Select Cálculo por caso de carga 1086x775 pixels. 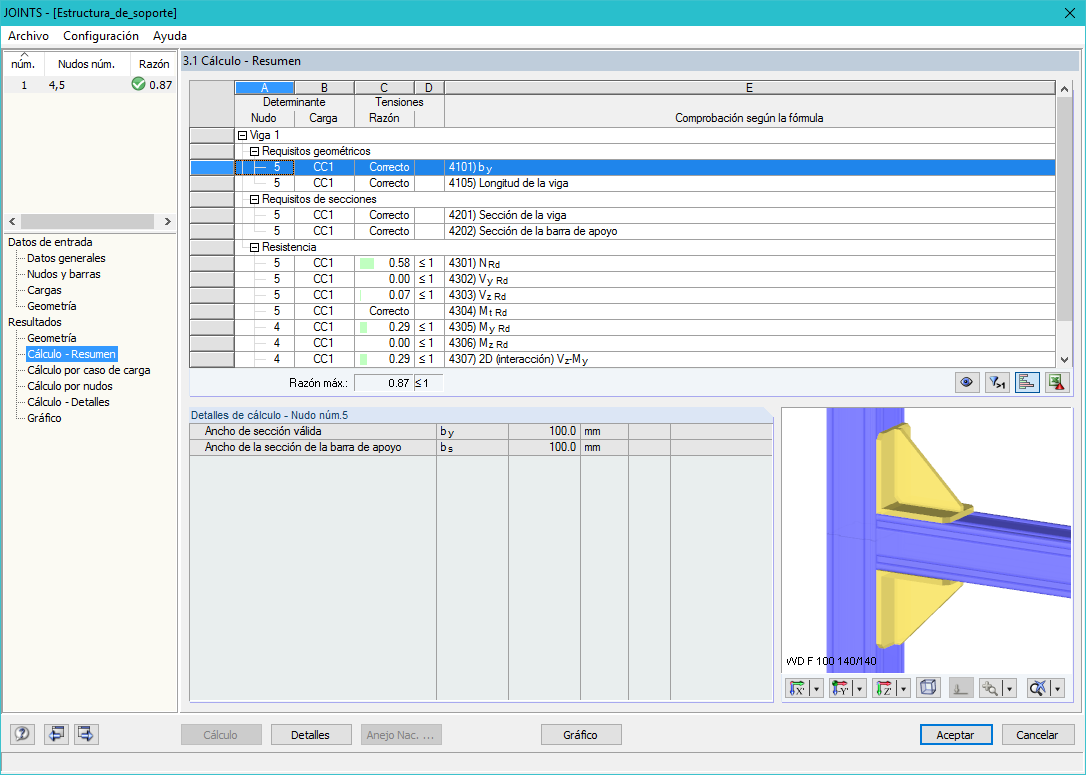pyautogui.click(x=89, y=370)
